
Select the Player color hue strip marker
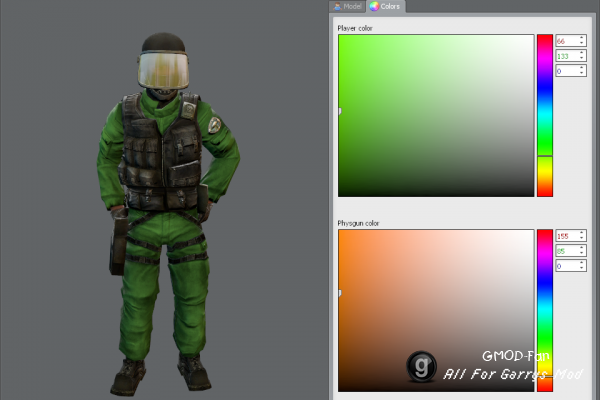(x=545, y=156)
